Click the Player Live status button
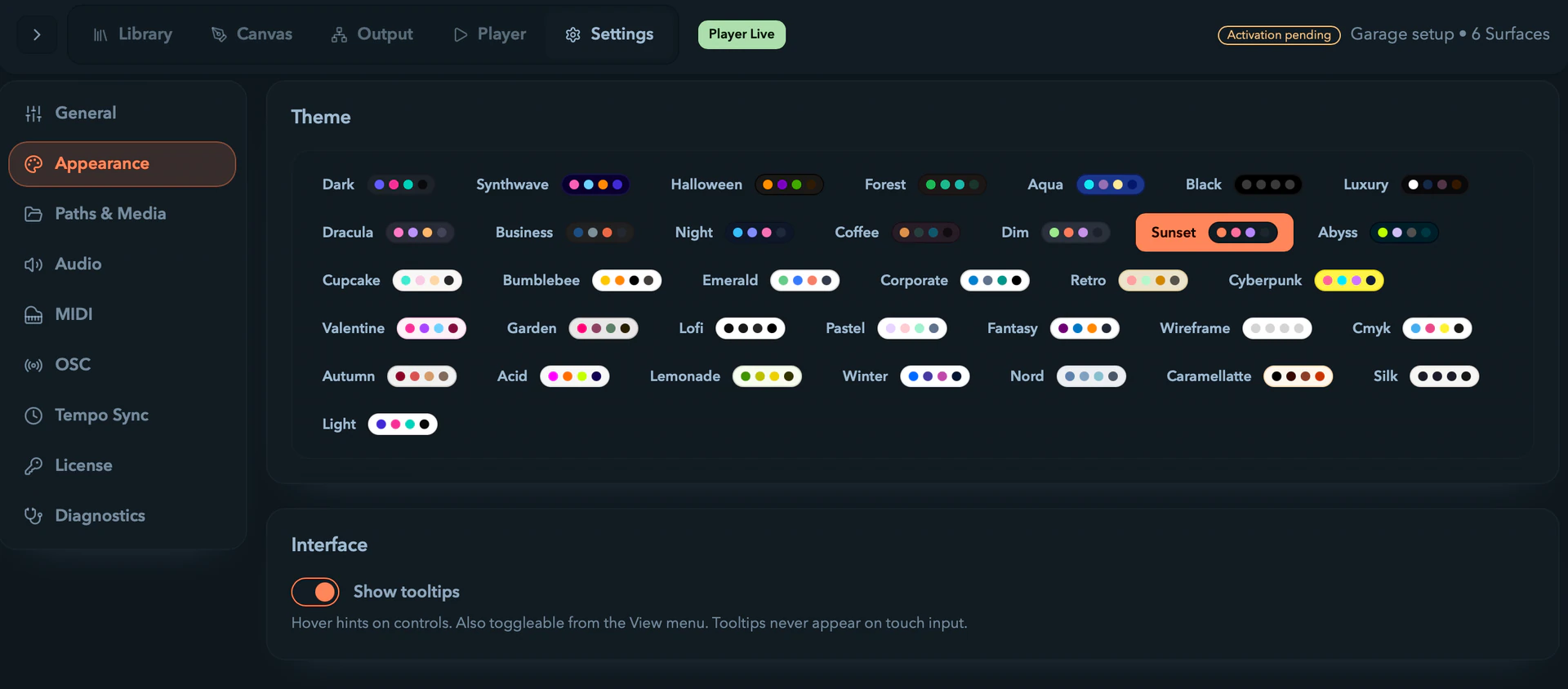Screen dimensions: 1568x689 (742, 34)
